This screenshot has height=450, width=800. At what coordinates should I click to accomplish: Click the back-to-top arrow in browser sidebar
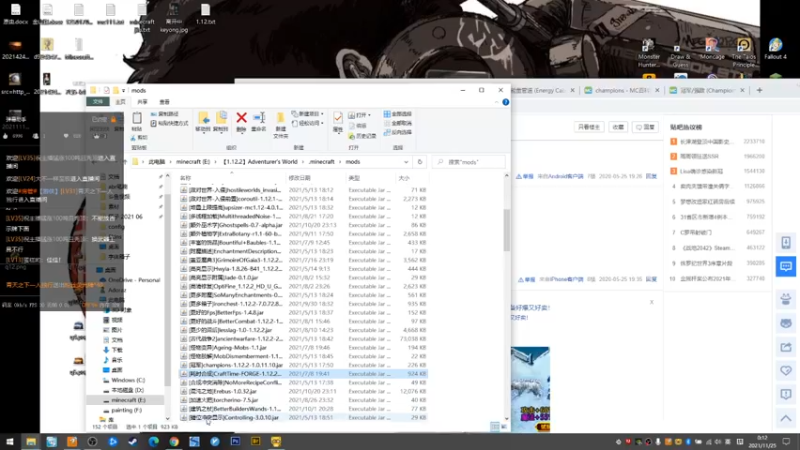click(x=786, y=418)
